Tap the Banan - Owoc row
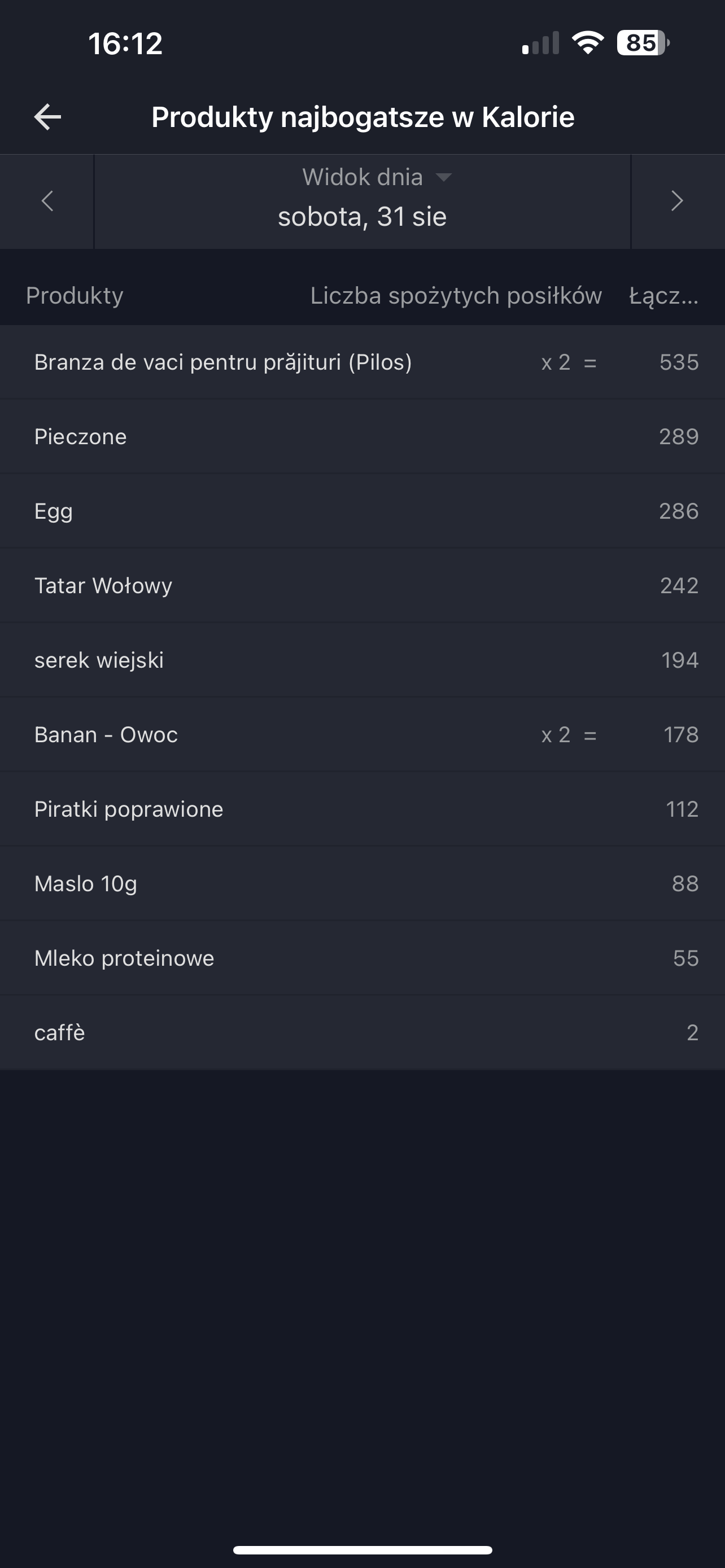Screen dimensions: 725x1568 106,735
